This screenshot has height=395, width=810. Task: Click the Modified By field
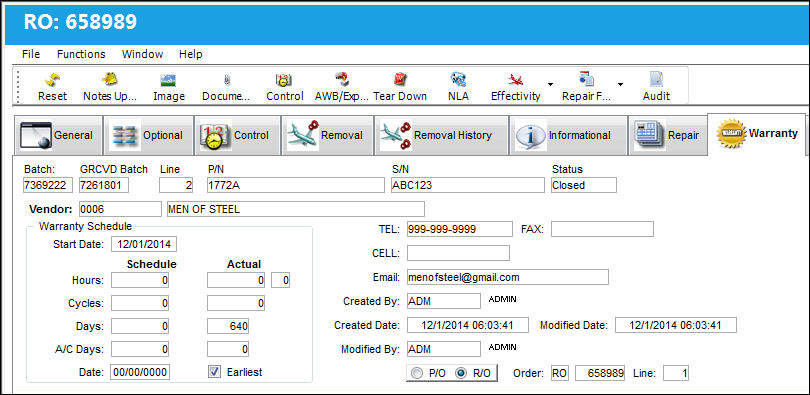pyautogui.click(x=444, y=349)
